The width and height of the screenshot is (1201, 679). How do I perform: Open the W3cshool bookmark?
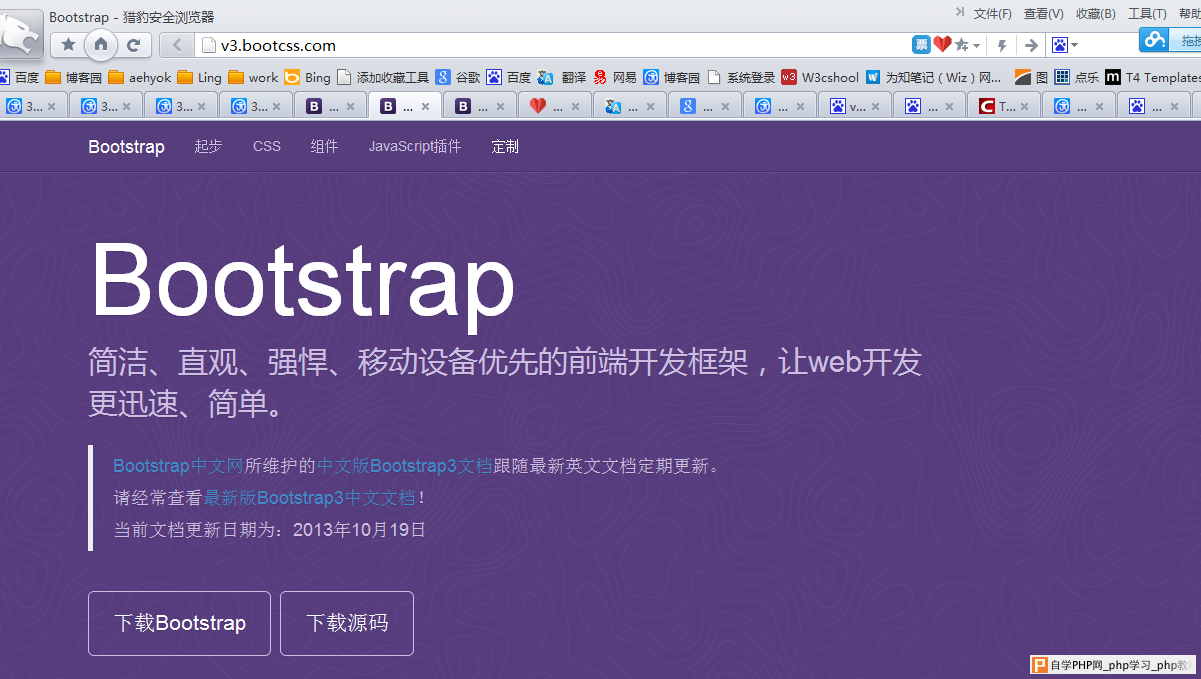point(820,77)
